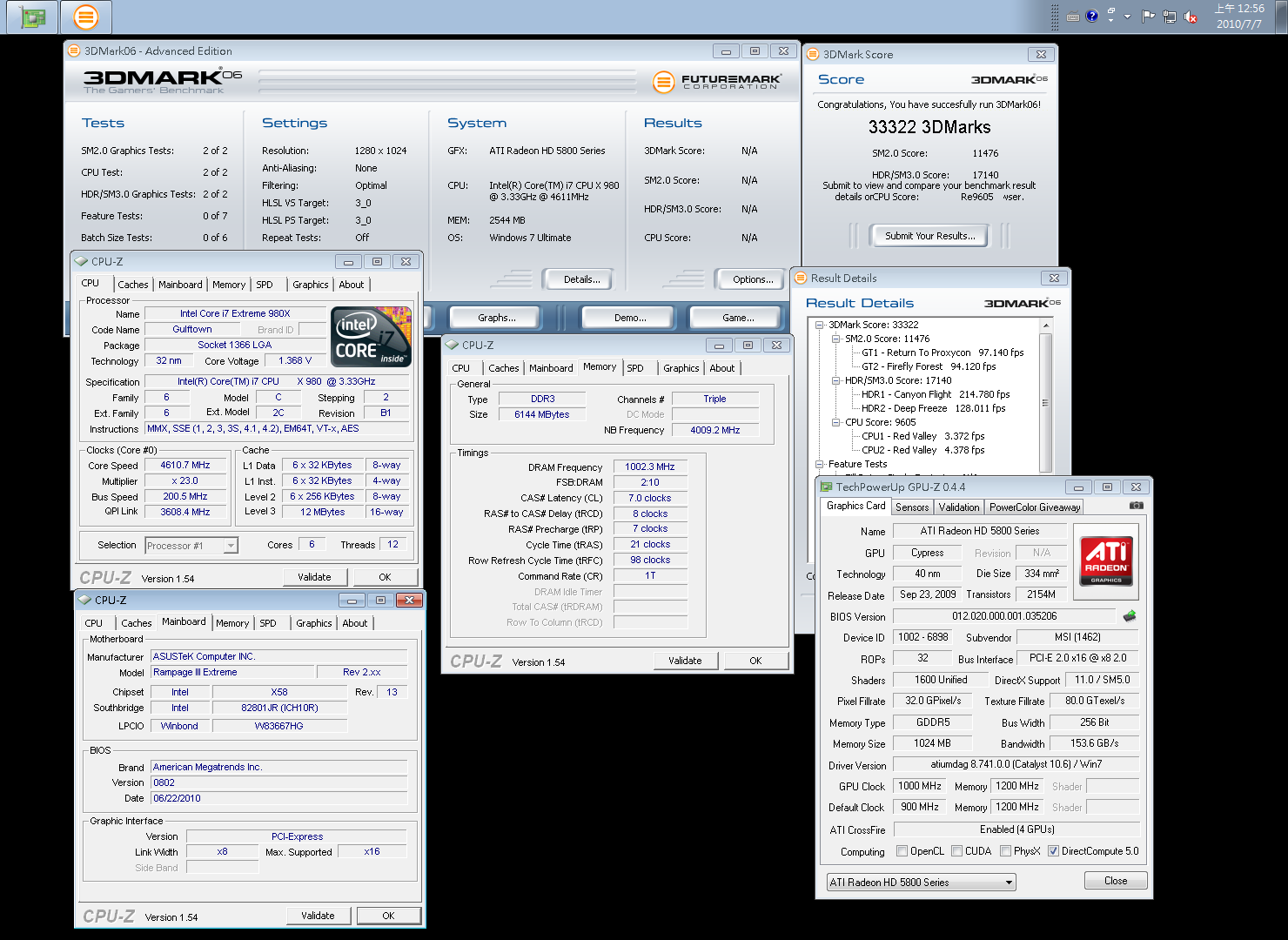This screenshot has width=1288, height=940.
Task: Click the DRAM Frequency 1002.3 MHz value
Action: pyautogui.click(x=649, y=467)
